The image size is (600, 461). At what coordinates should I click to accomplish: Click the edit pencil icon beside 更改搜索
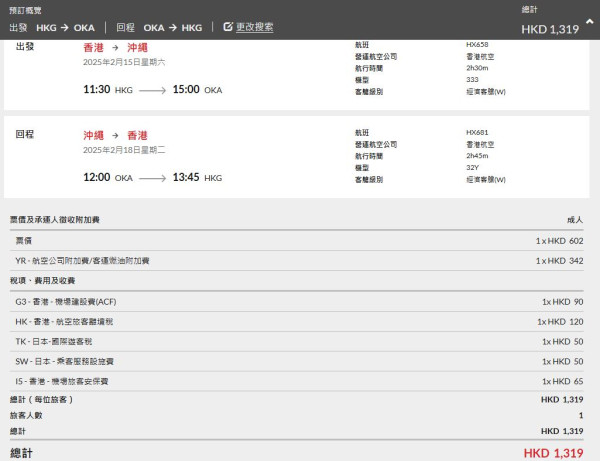point(228,27)
